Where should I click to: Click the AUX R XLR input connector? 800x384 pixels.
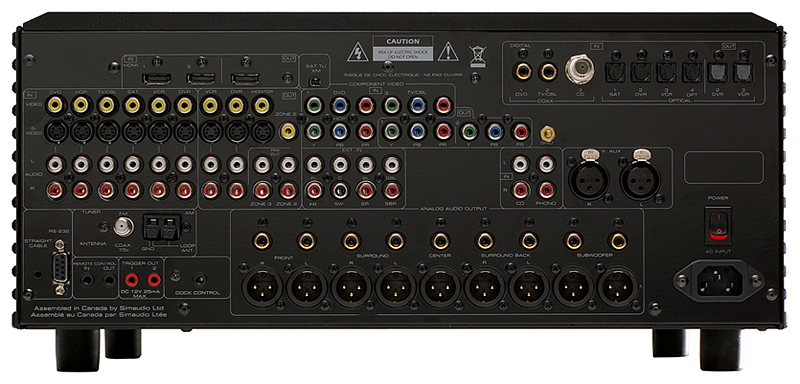(x=589, y=180)
